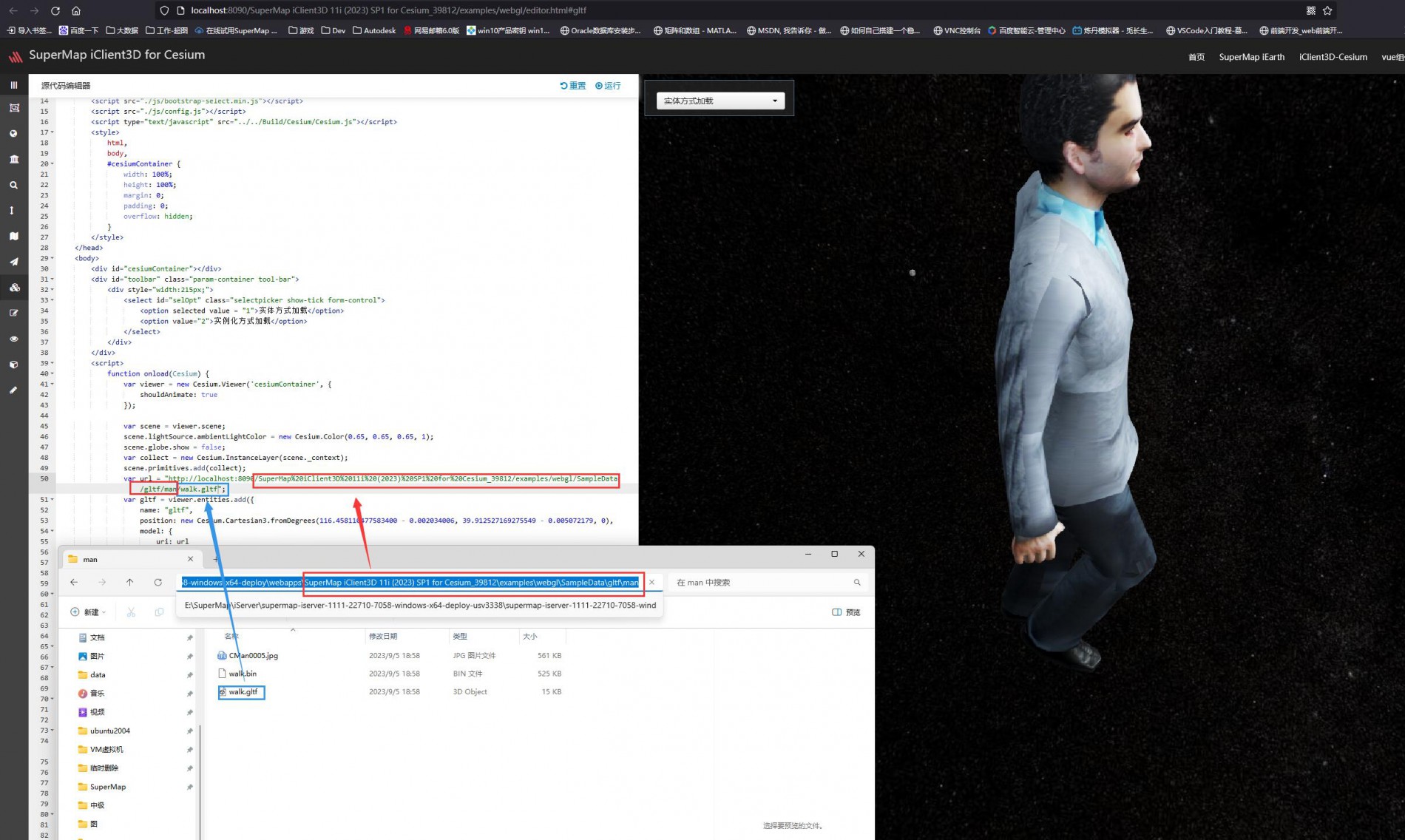Sort files by 修改日期 column

tap(383, 637)
